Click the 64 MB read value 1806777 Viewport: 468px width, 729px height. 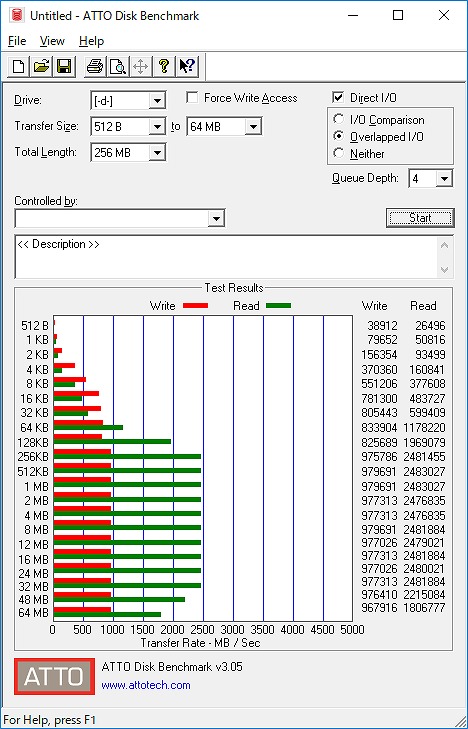pos(424,607)
